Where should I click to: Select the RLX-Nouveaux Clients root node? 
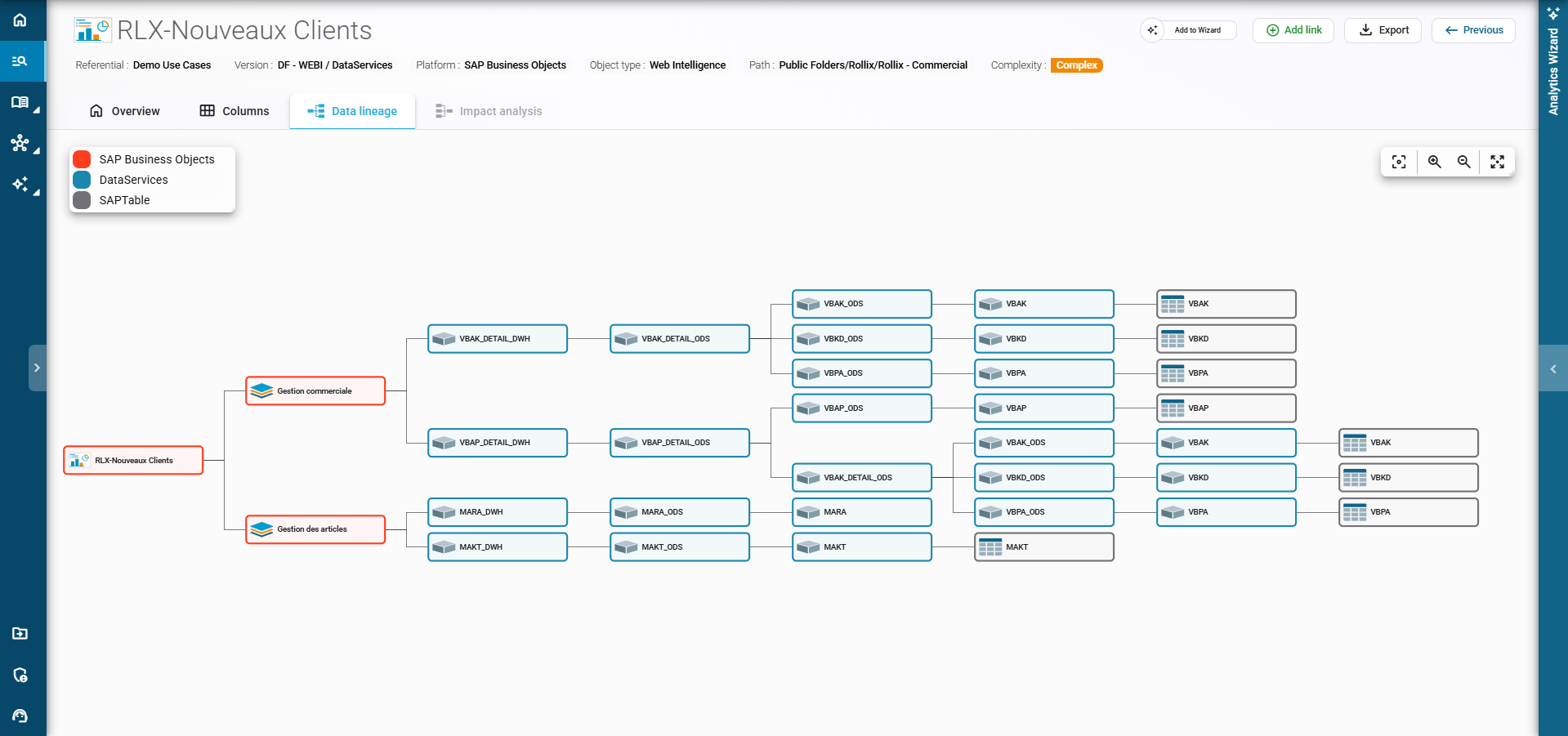click(x=133, y=461)
